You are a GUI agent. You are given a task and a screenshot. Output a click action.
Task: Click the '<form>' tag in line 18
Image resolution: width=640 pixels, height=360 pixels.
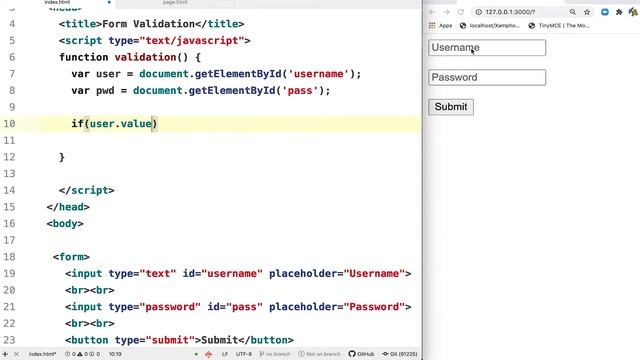point(71,257)
